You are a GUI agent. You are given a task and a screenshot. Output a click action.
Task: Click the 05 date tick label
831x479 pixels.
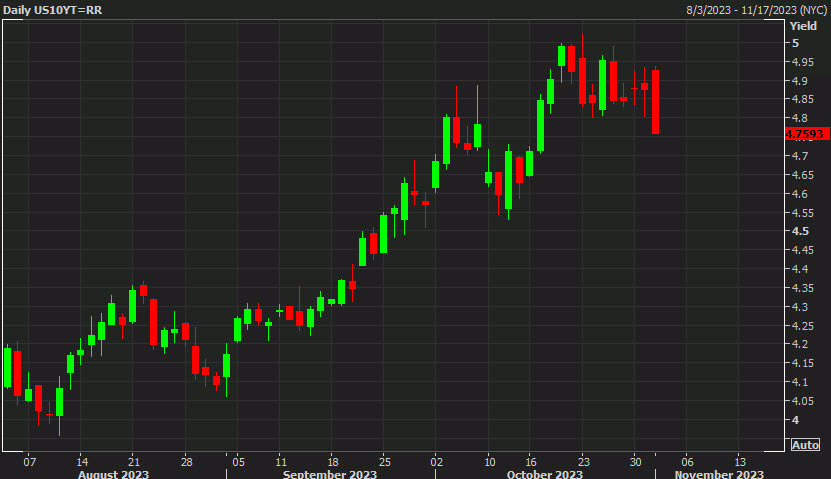pos(238,462)
